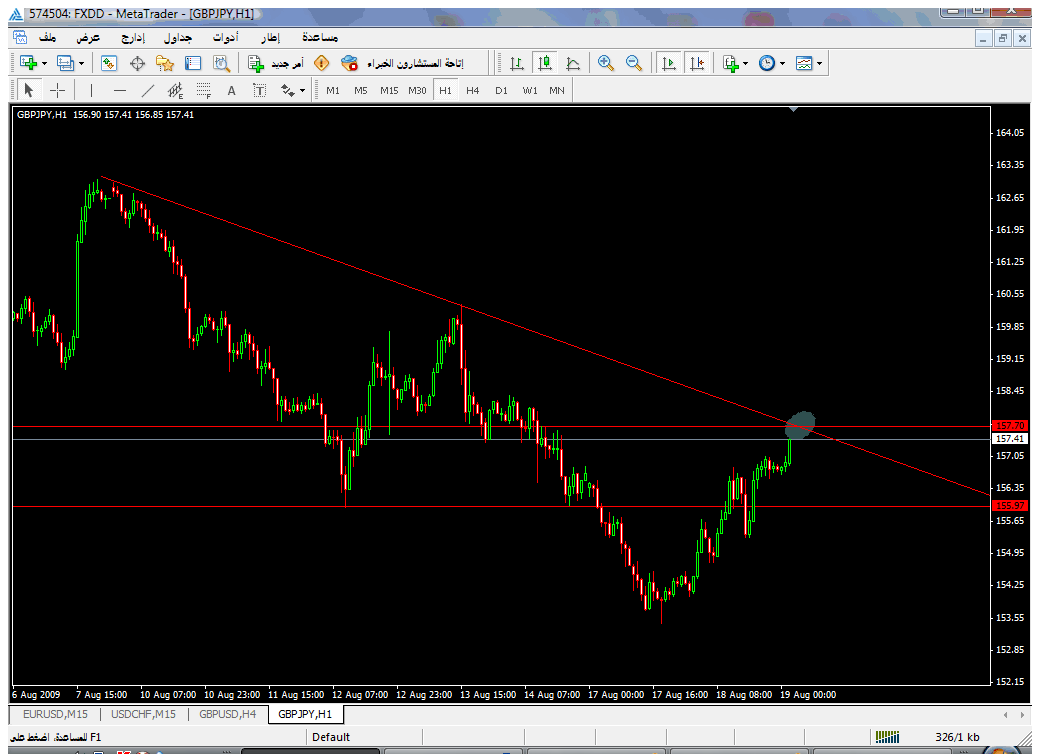Select the Fibonacci retracement tool

pos(204,90)
